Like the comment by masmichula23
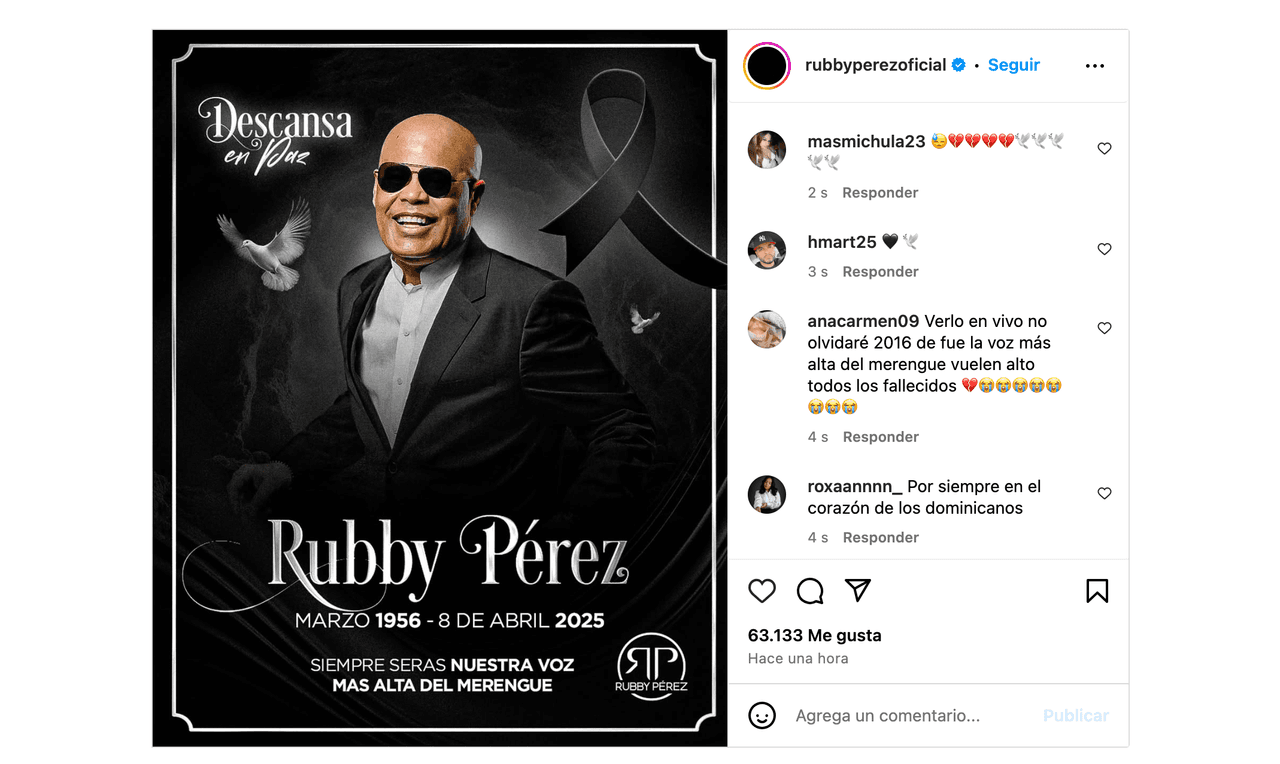Viewport: 1280px width, 764px height. (x=1104, y=148)
